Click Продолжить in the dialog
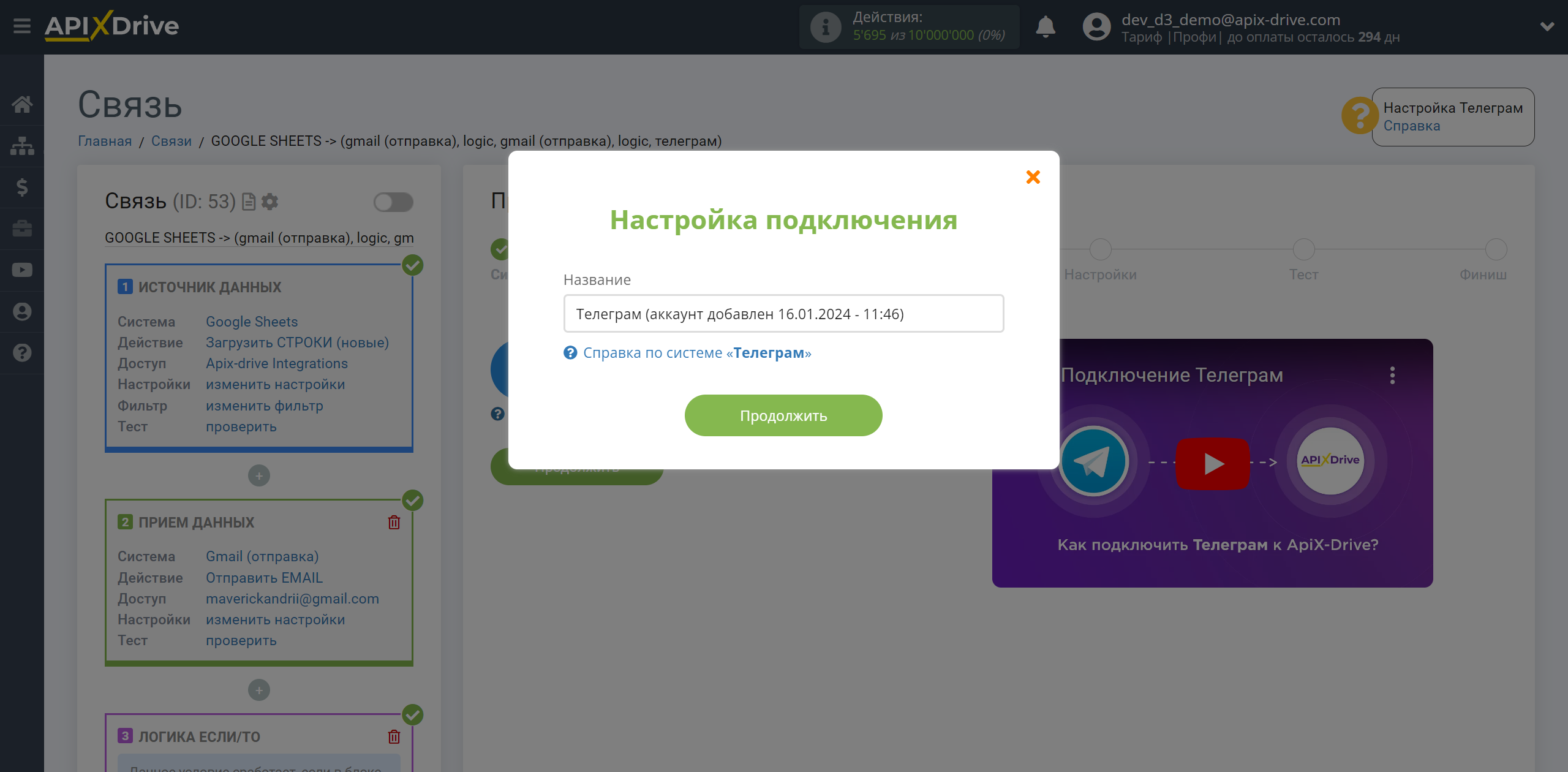Image resolution: width=1568 pixels, height=772 pixels. tap(783, 415)
